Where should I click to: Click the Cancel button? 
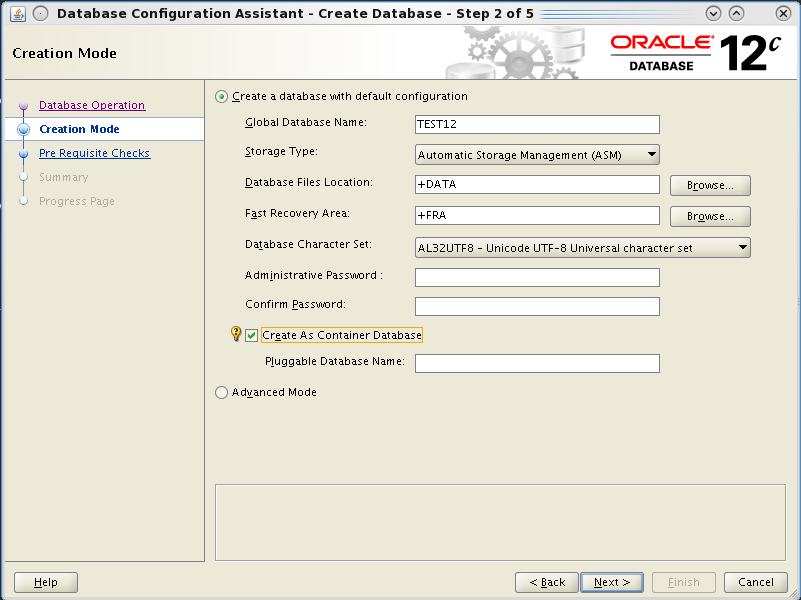tap(756, 582)
